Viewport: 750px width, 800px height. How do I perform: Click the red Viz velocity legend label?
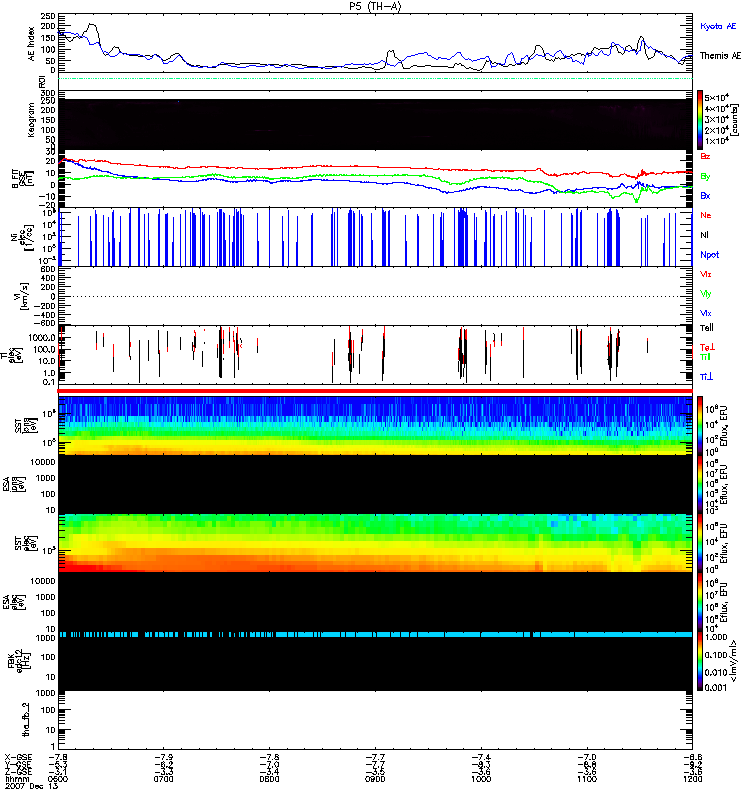[706, 273]
